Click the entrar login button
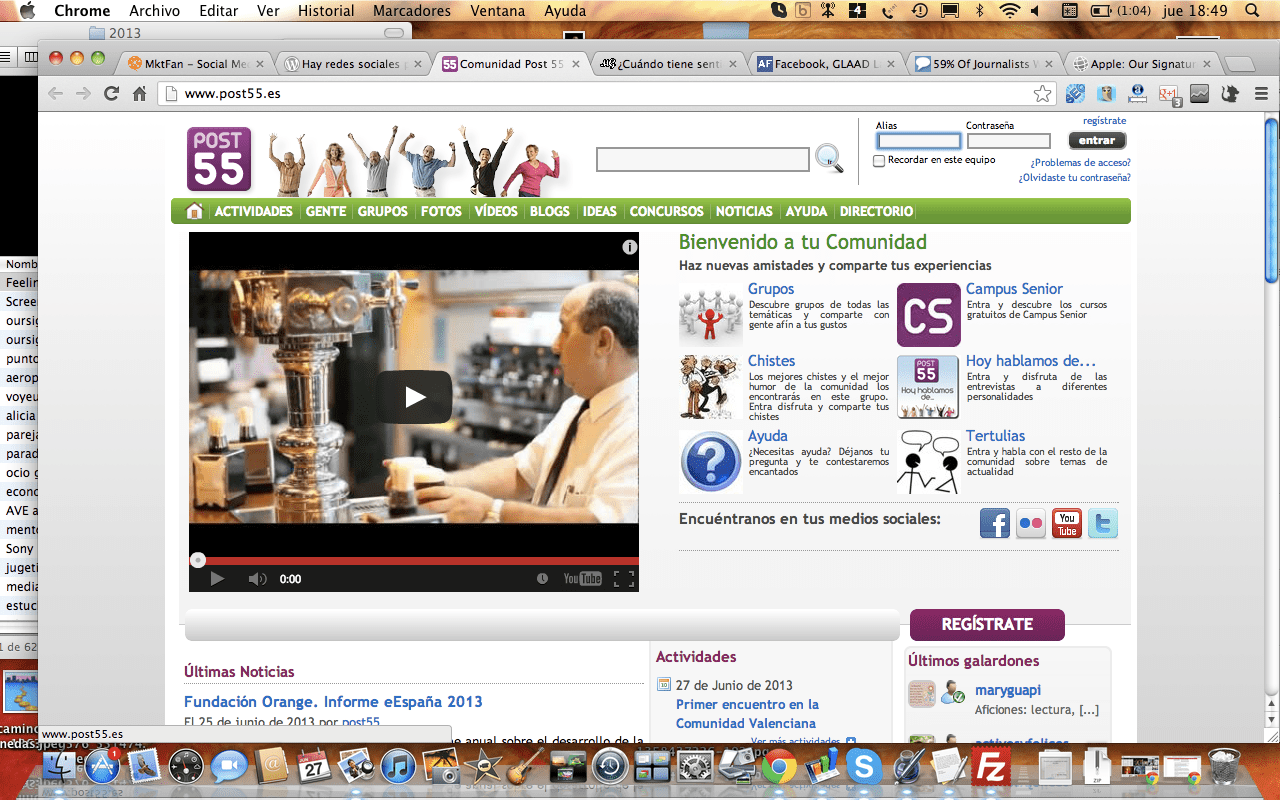The height and width of the screenshot is (800, 1280). (1097, 141)
